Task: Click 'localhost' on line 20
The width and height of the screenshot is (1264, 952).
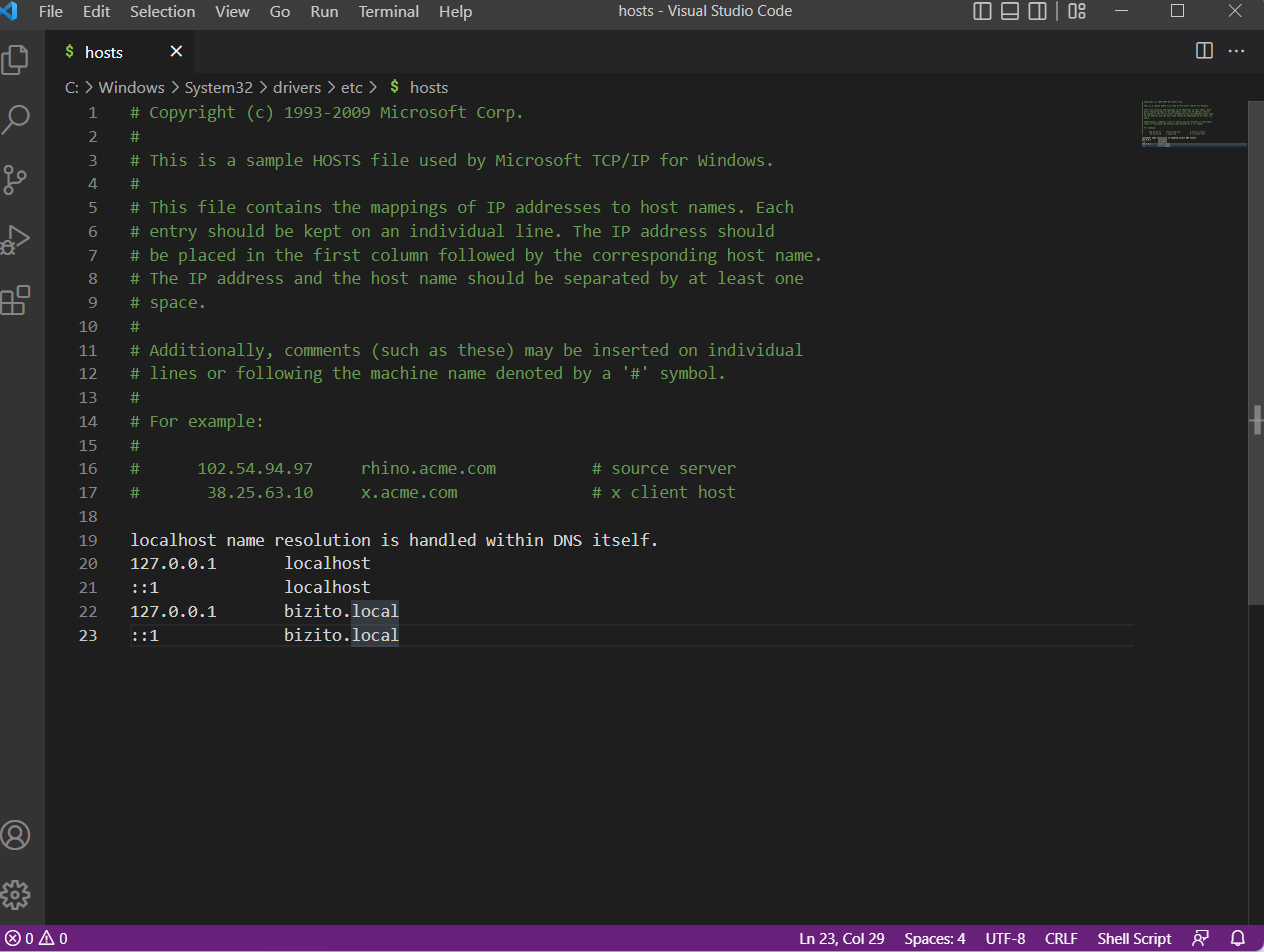Action: (x=327, y=564)
